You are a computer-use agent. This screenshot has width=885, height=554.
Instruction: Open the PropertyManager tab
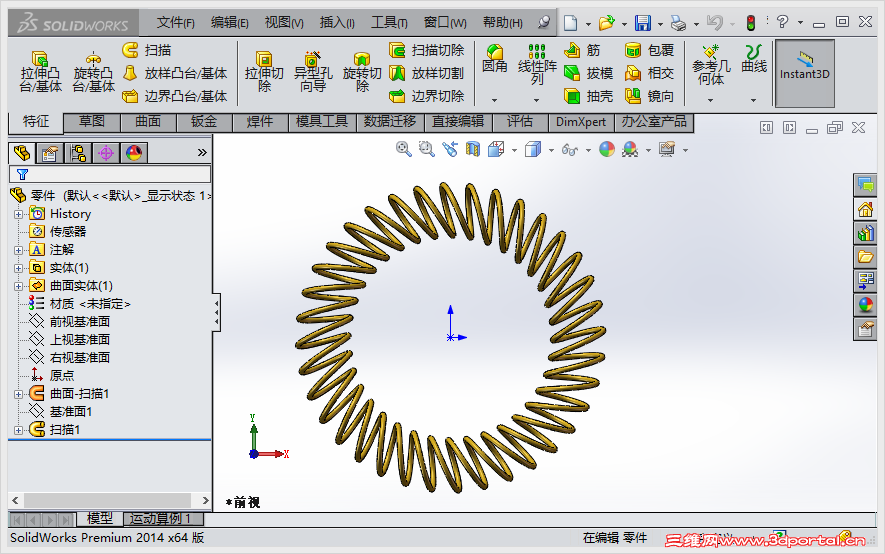tap(50, 153)
